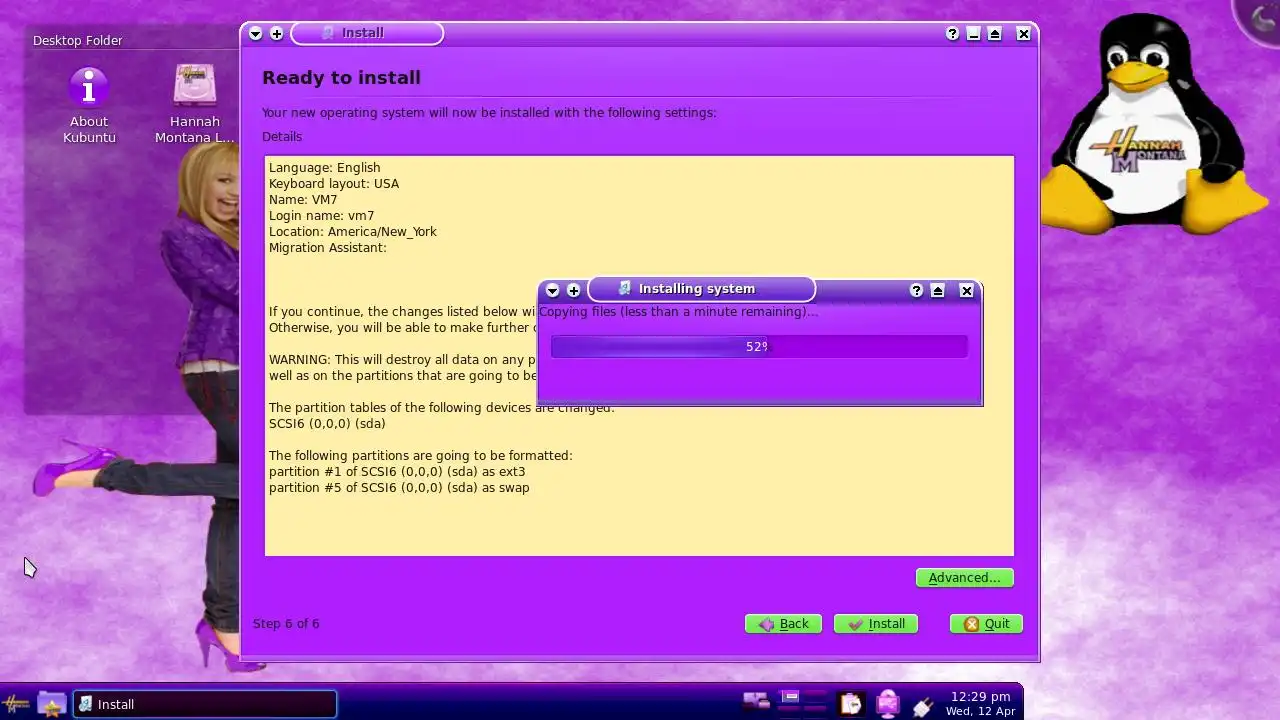Click the 'partition #5 ... as swap' line
This screenshot has height=720, width=1280.
(x=399, y=488)
